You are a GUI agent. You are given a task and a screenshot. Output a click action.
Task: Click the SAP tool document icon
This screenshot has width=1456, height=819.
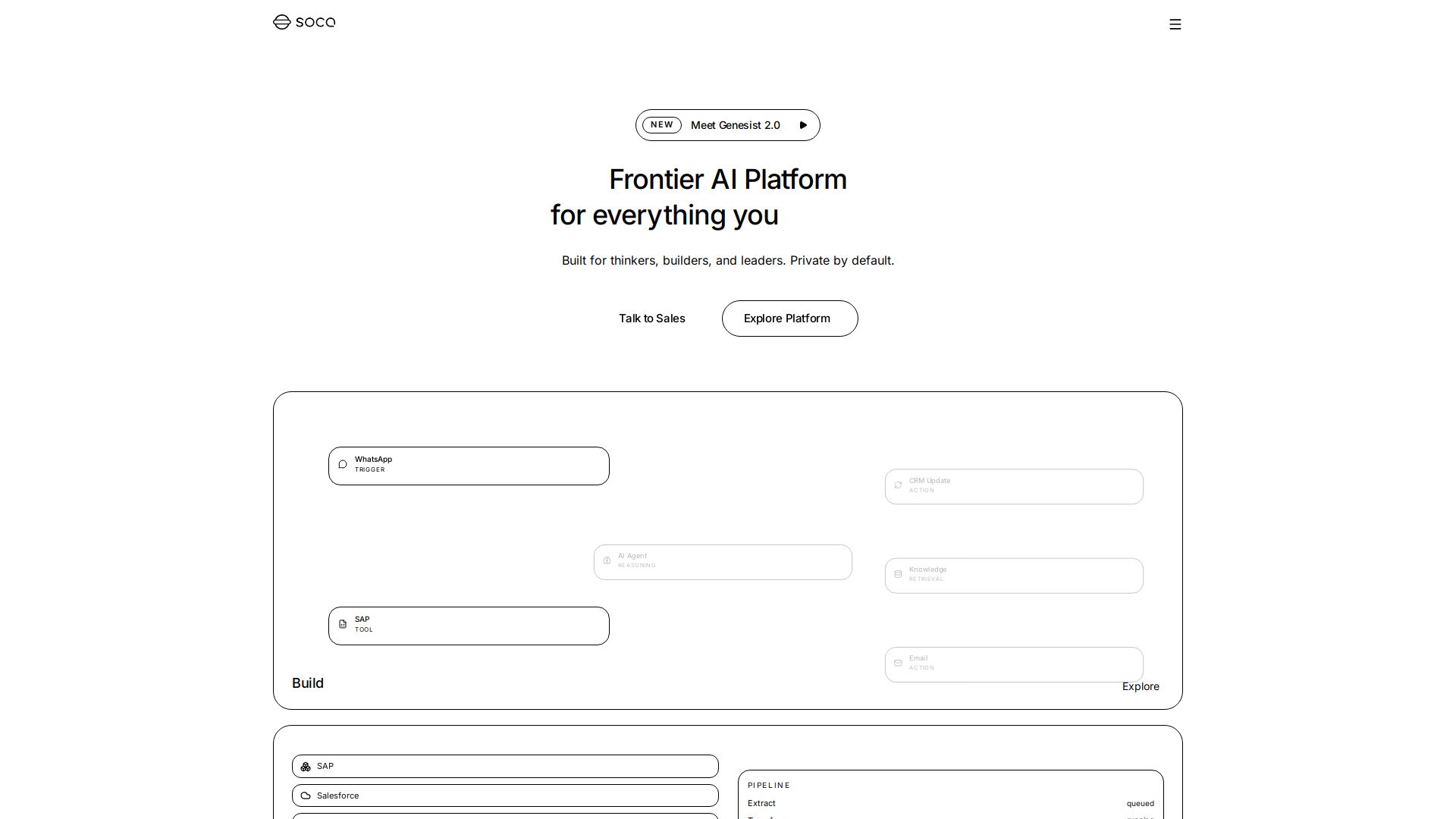coord(343,624)
